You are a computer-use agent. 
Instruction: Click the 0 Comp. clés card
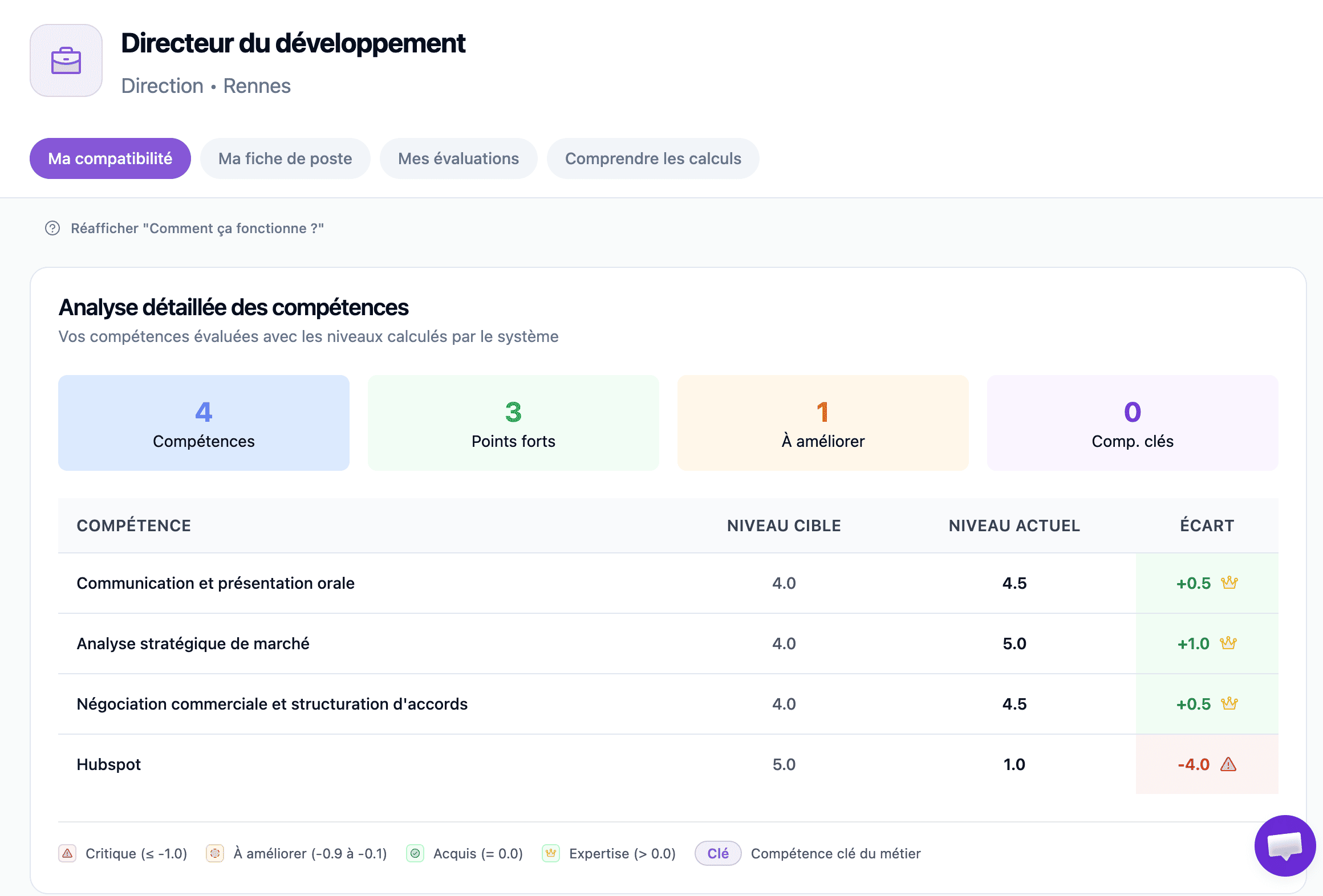pyautogui.click(x=1133, y=423)
